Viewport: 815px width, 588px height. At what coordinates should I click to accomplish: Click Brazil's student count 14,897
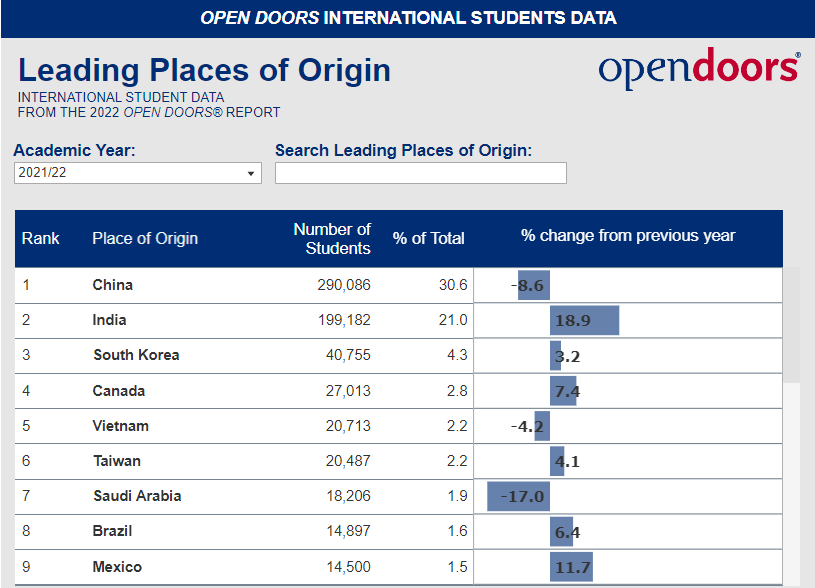coord(348,531)
